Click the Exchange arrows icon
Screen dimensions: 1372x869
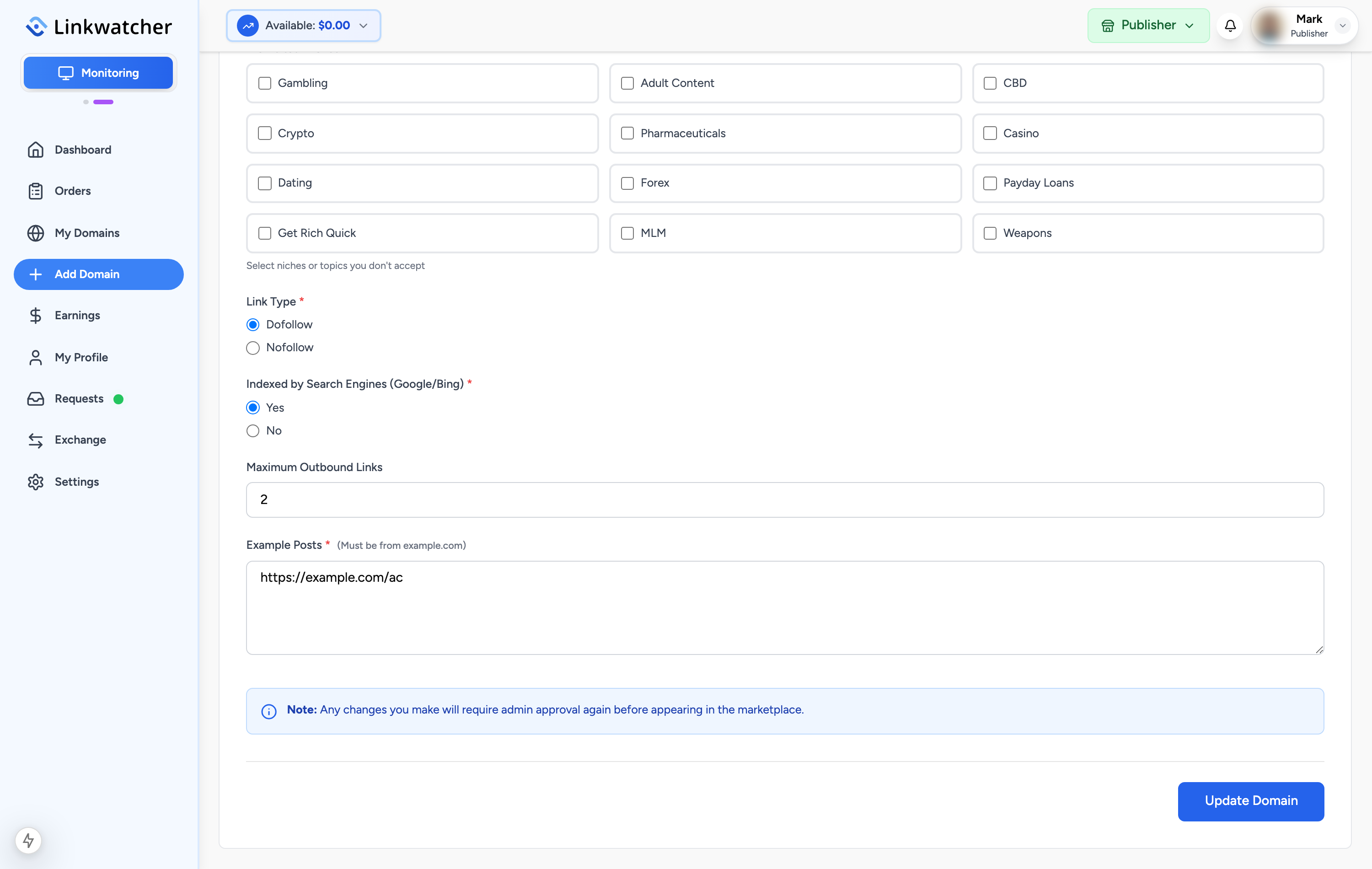[35, 440]
